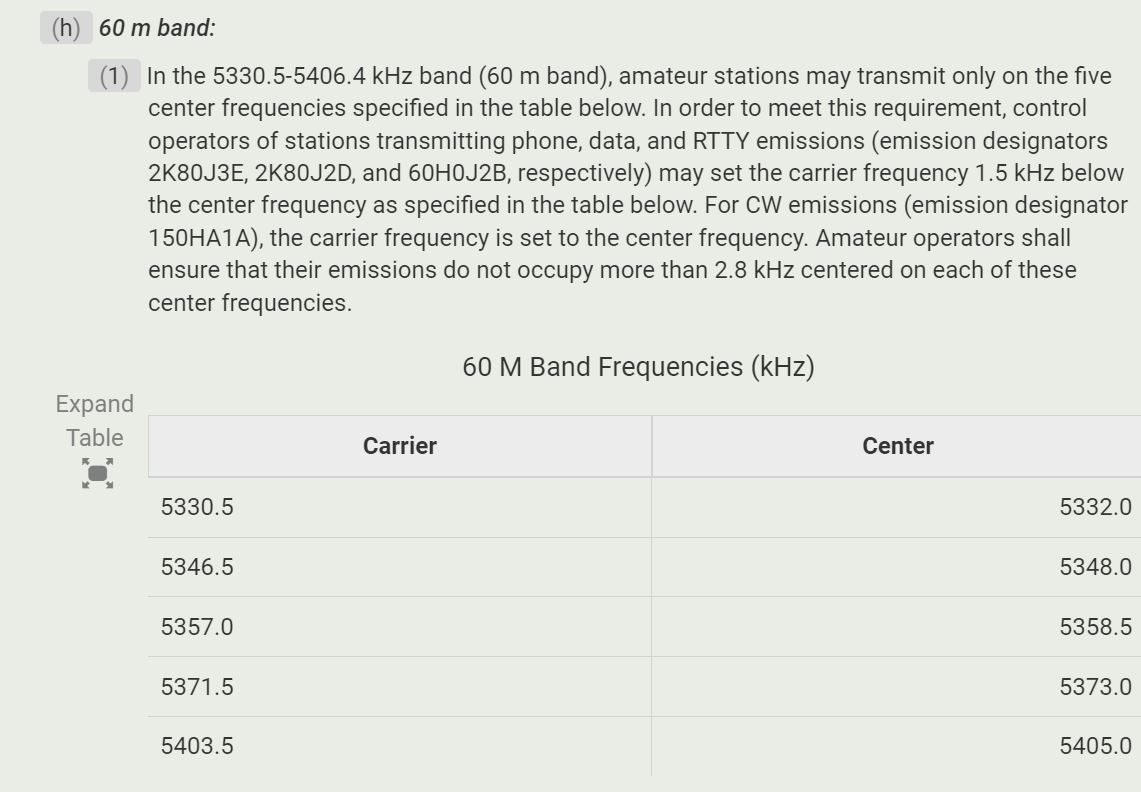Image resolution: width=1141 pixels, height=792 pixels.
Task: Click center frequency 5358.5 cell
Action: (x=896, y=627)
